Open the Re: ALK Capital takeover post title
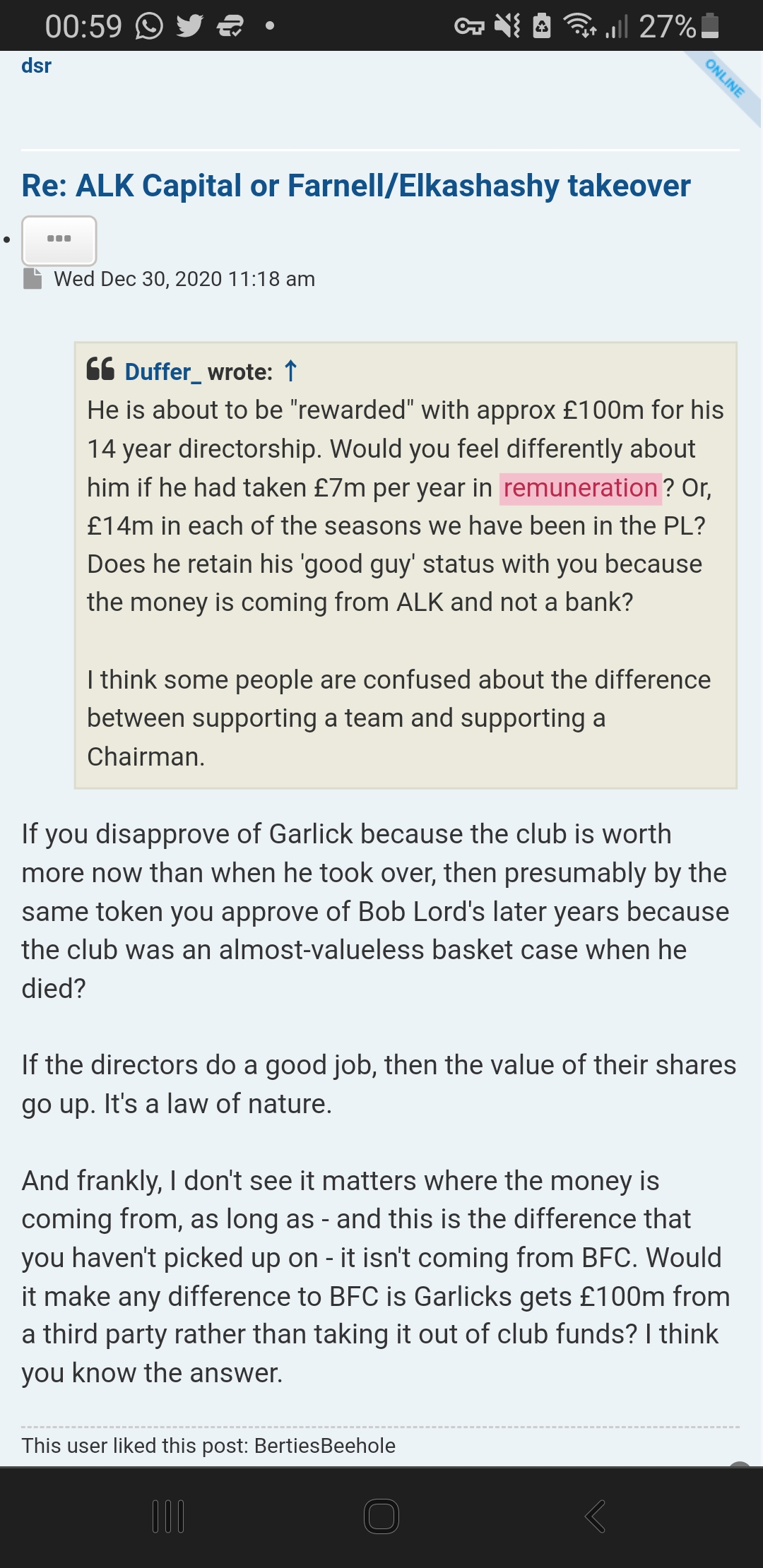Image resolution: width=763 pixels, height=1568 pixels. coord(356,186)
